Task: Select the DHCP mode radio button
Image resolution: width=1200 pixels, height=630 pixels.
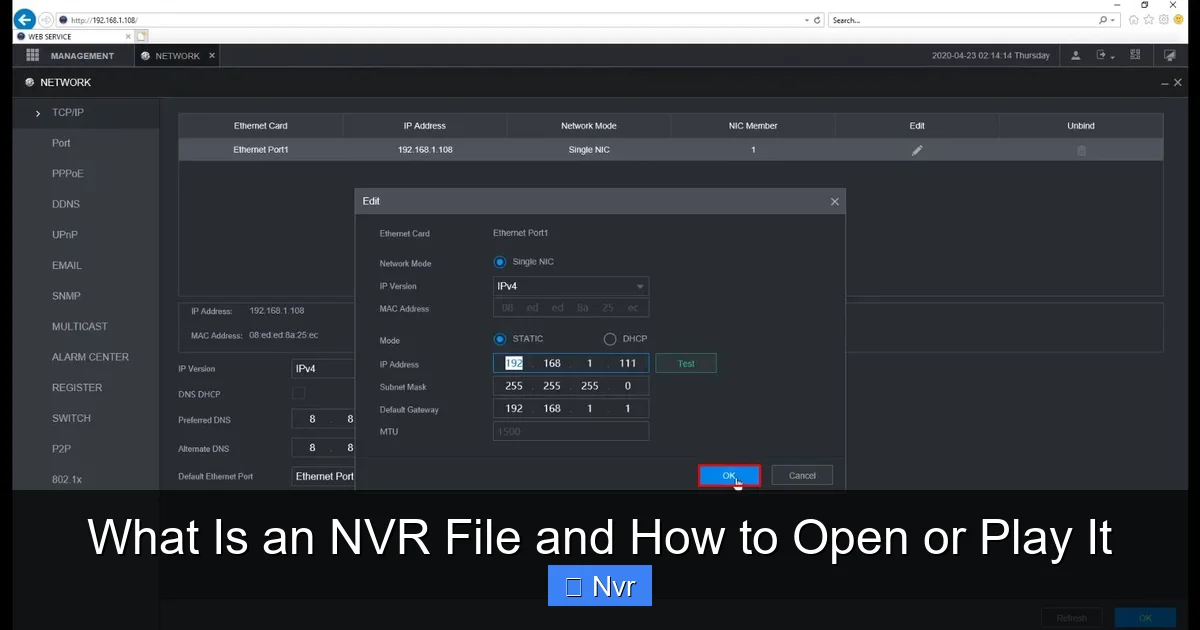Action: 609,339
